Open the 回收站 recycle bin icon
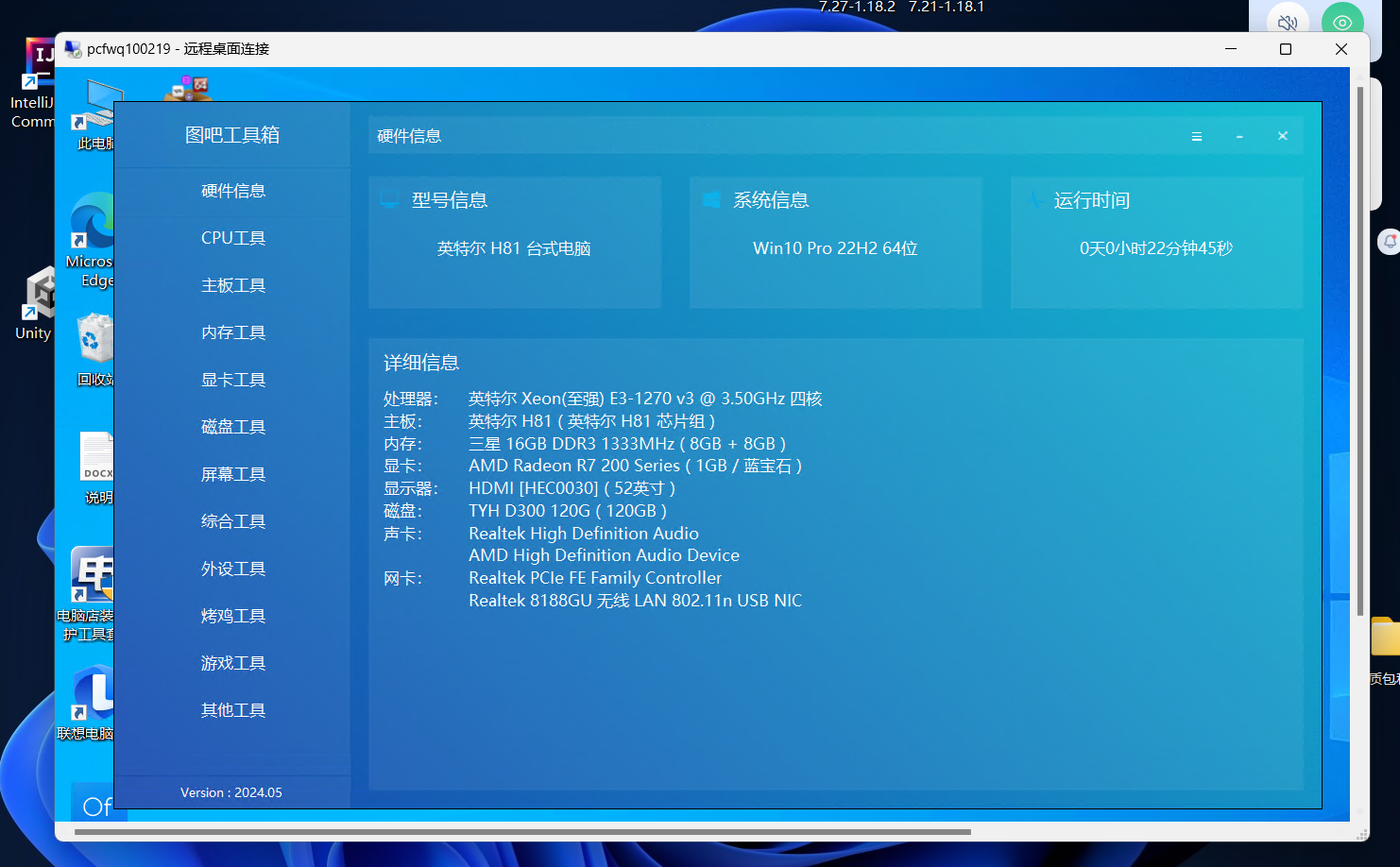1400x867 pixels. (x=95, y=350)
